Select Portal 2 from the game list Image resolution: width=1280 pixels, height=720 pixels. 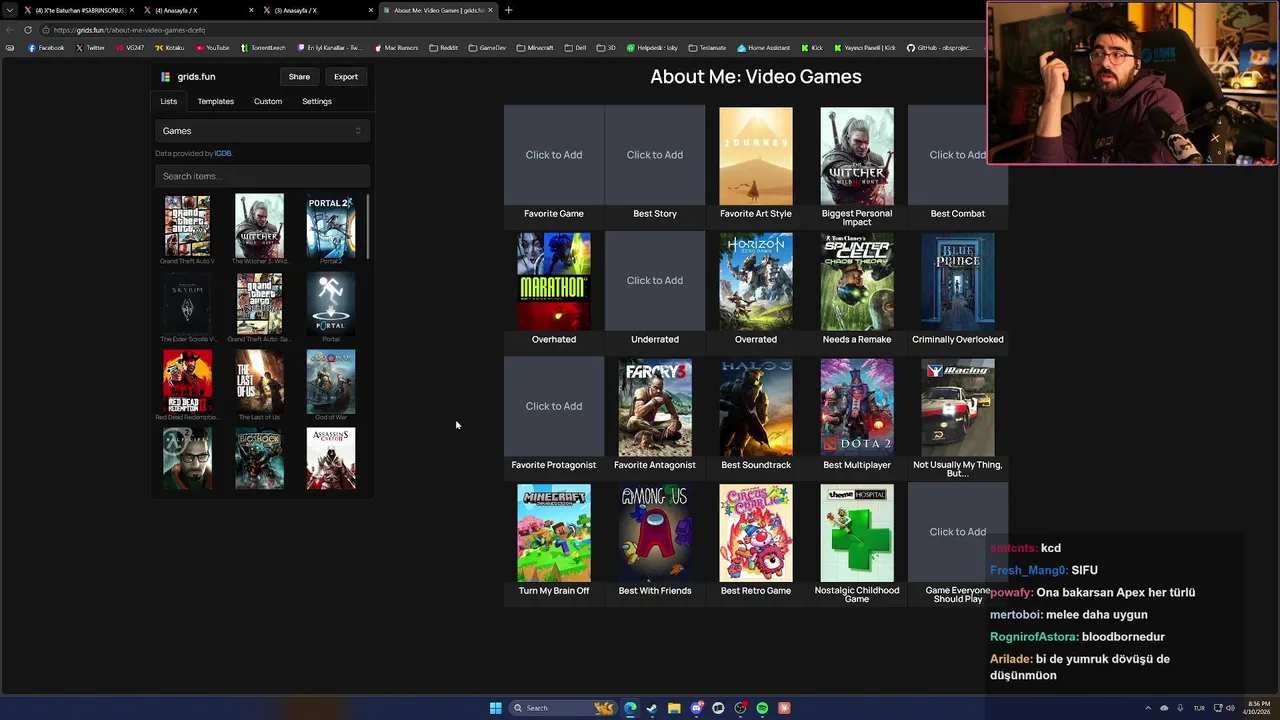[x=331, y=226]
